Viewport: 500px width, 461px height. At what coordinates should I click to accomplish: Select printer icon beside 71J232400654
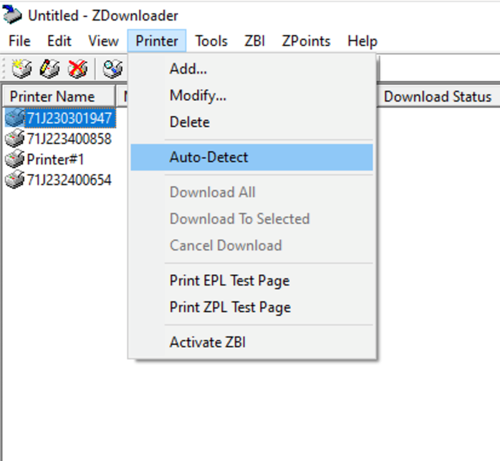[15, 180]
